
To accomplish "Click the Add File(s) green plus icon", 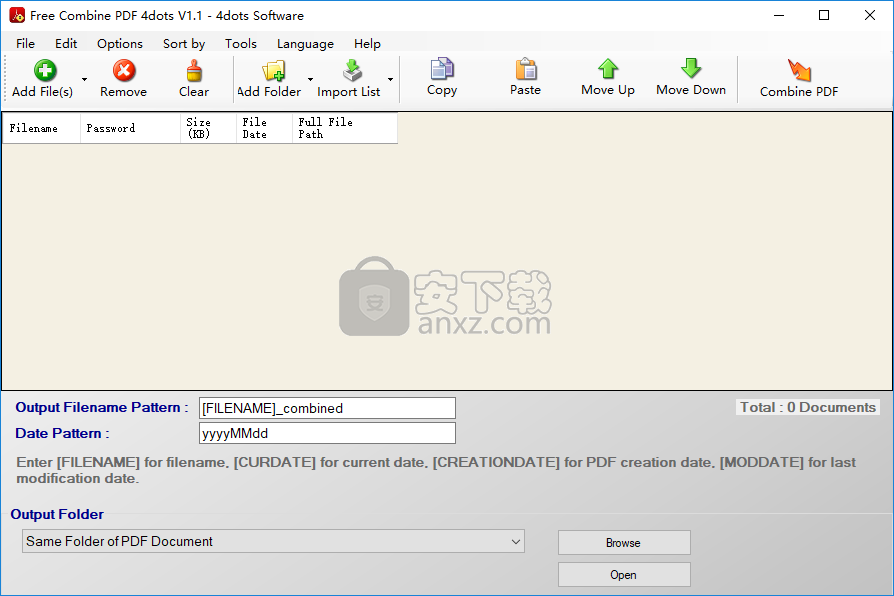I will click(45, 70).
